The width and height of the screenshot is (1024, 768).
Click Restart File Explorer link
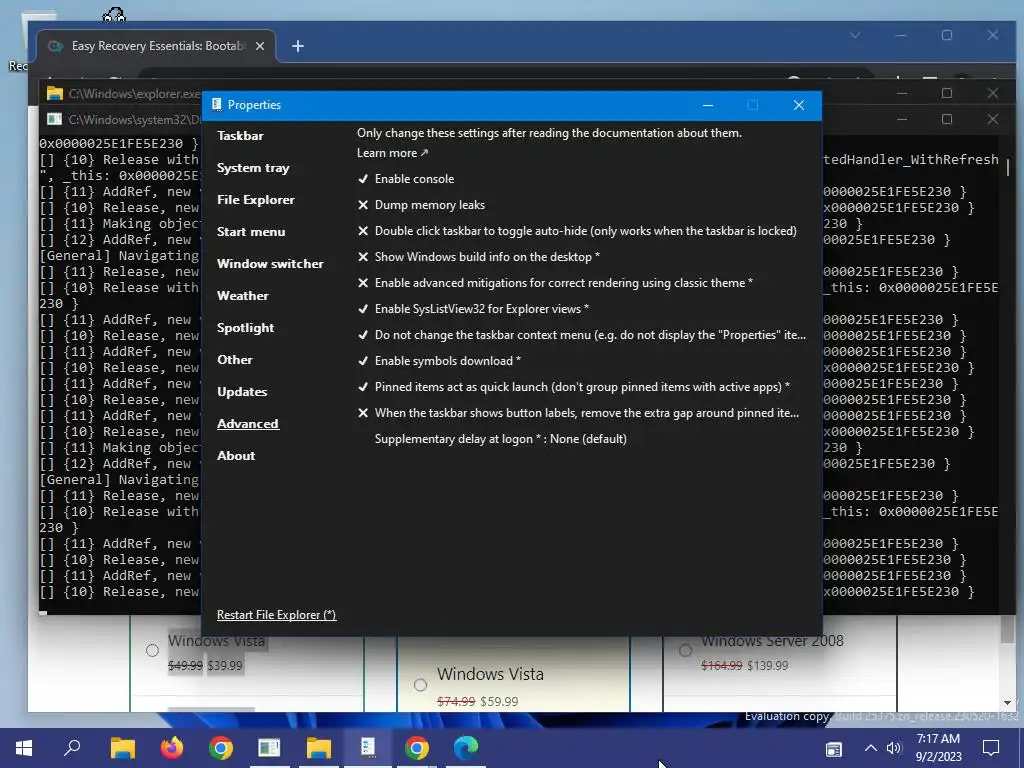[x=276, y=615]
